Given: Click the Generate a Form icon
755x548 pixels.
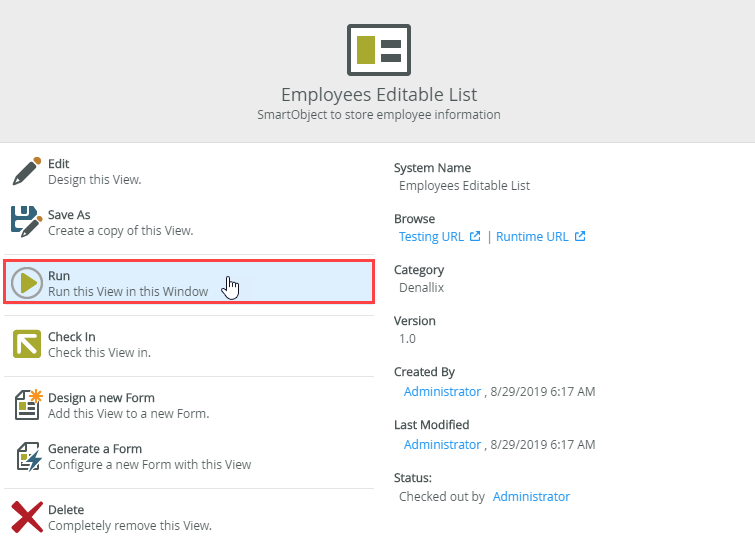Looking at the screenshot, I should [x=27, y=456].
